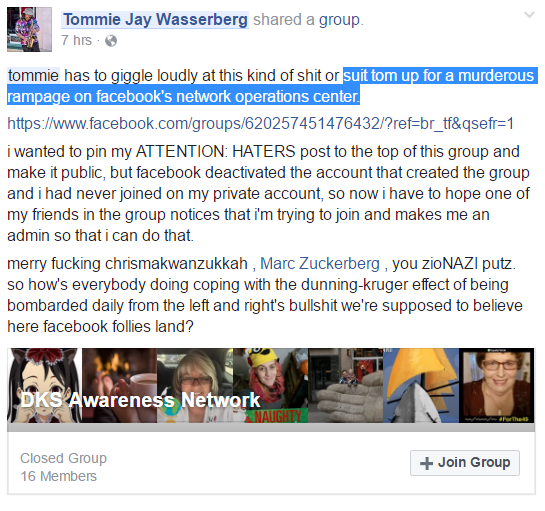Image resolution: width=545 pixels, height=511 pixels.
Task: Click the minion hat NAUGHTY thumbnail
Action: coord(270,386)
